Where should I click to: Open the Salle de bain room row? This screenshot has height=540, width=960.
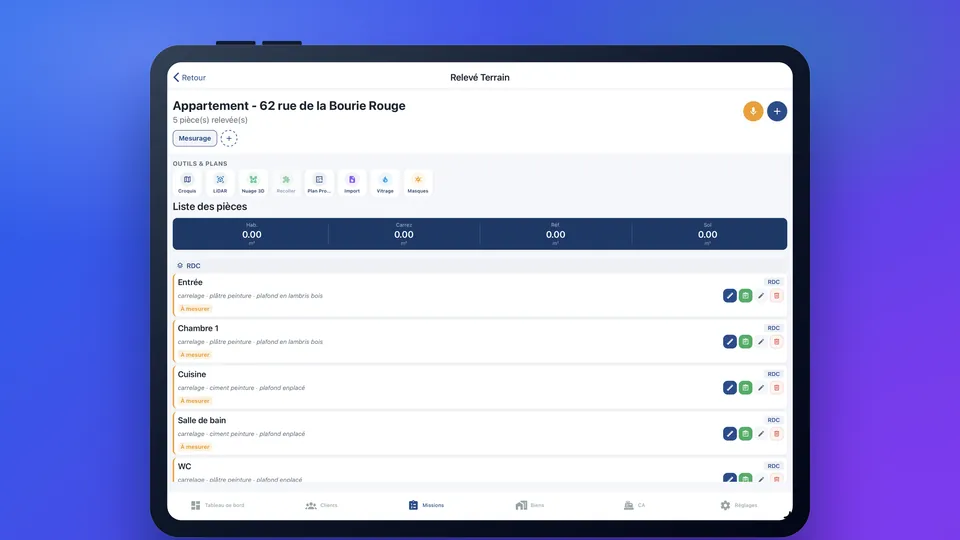(x=480, y=433)
